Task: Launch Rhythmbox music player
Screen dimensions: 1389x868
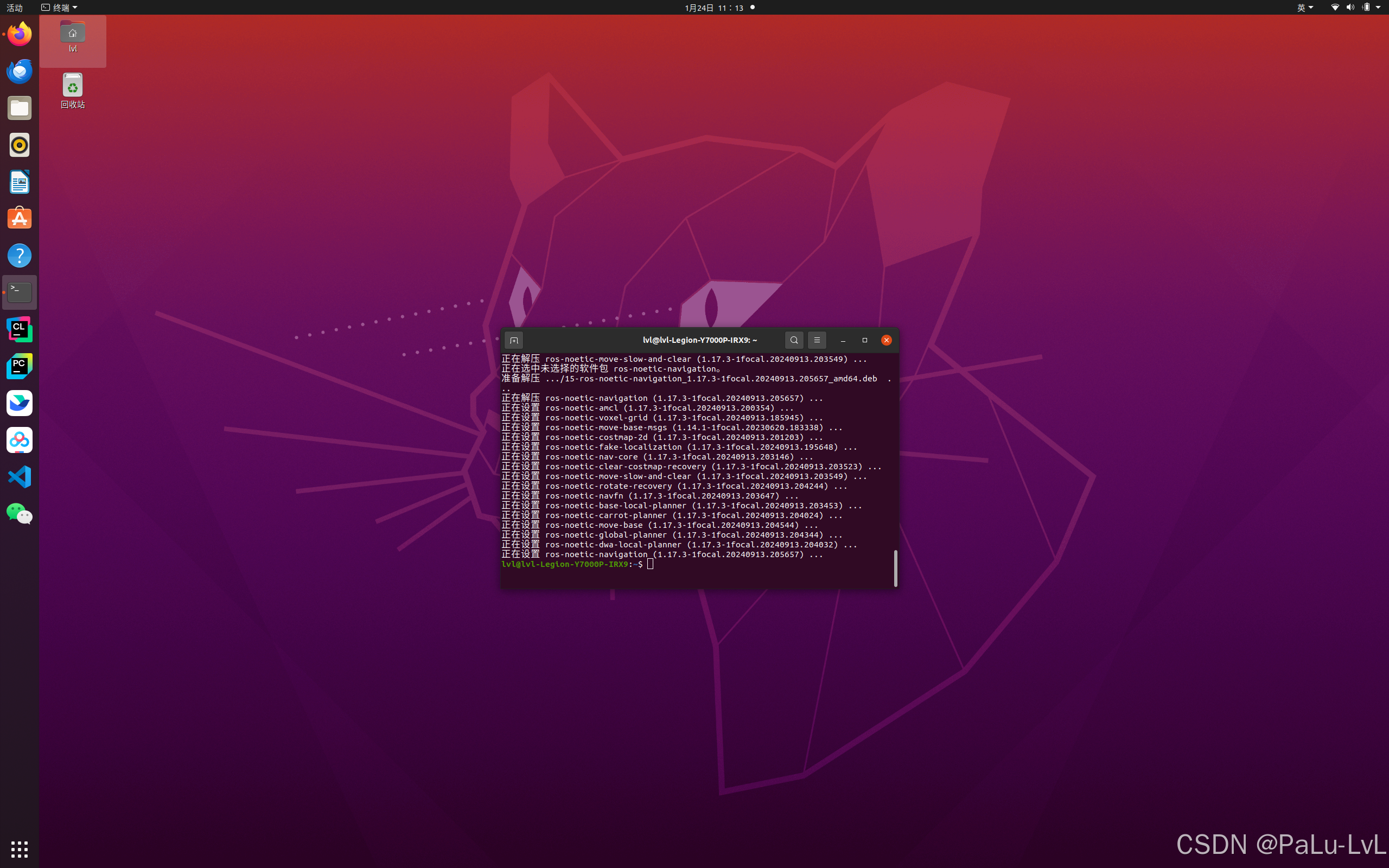Action: click(x=20, y=145)
